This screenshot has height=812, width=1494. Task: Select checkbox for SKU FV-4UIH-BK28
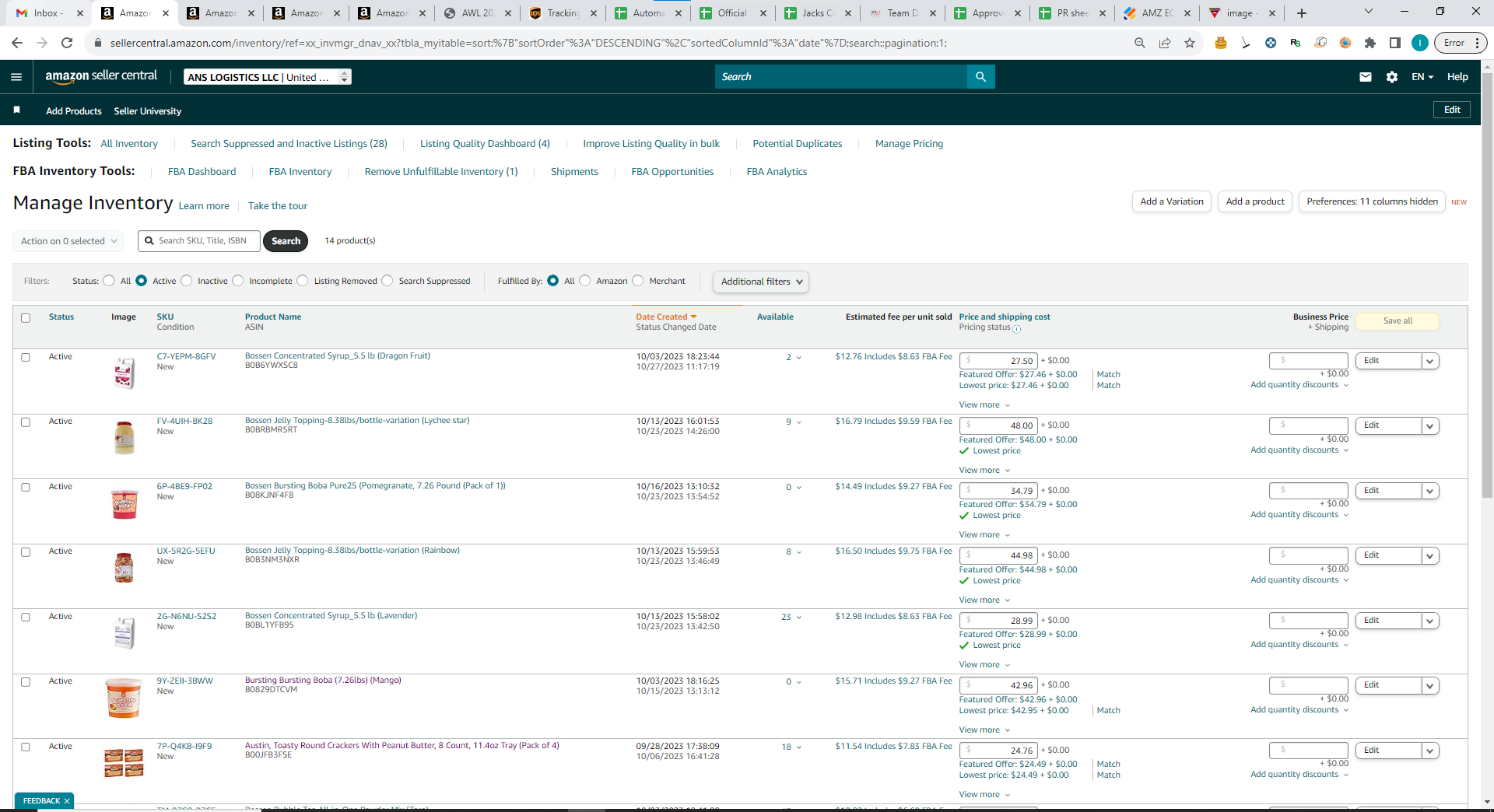(26, 422)
